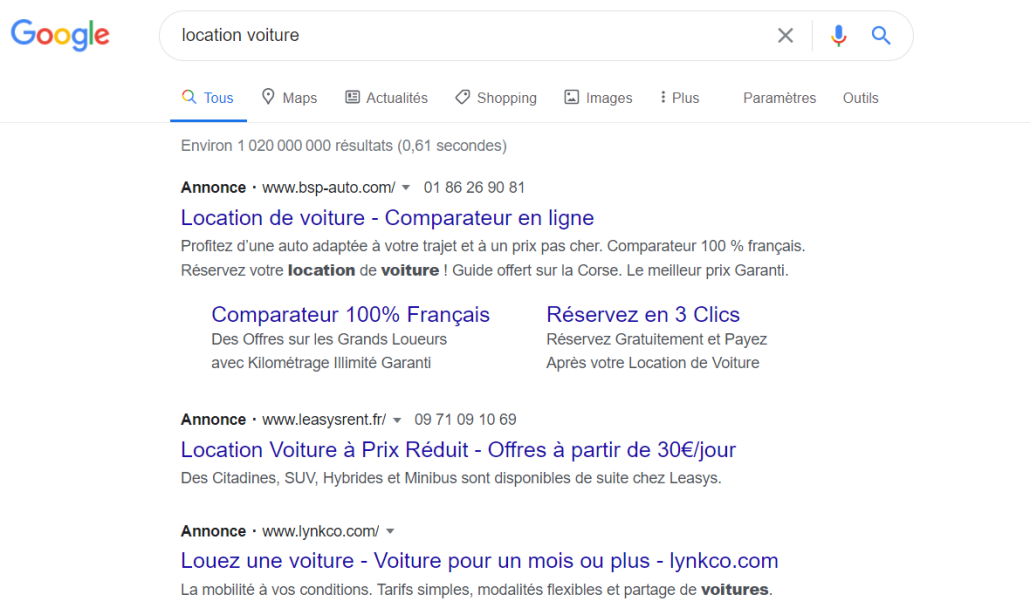This screenshot has width=1030, height=615.
Task: Click the Google logo
Action: click(x=60, y=35)
